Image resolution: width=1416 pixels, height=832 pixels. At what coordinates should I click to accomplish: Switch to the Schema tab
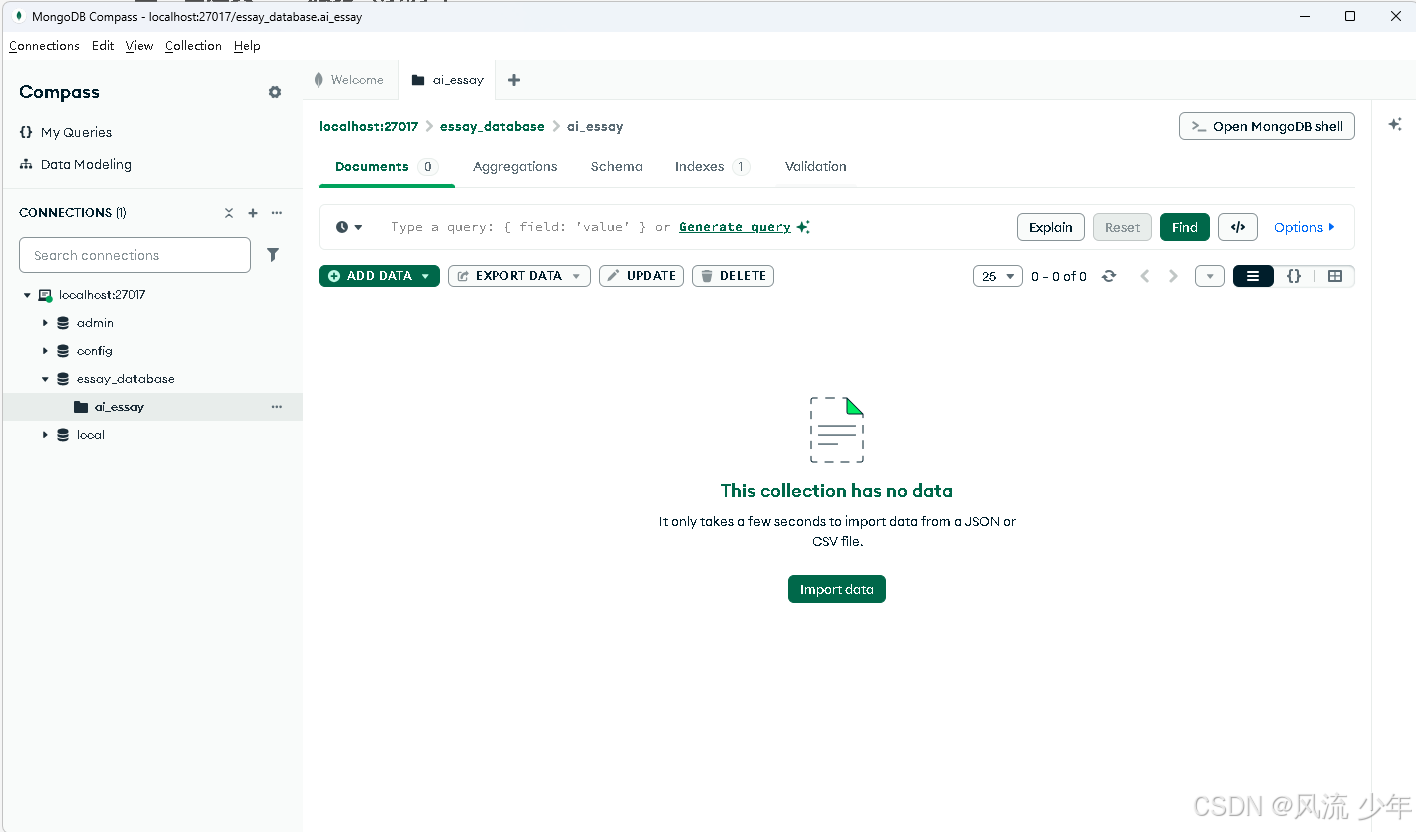pos(616,167)
